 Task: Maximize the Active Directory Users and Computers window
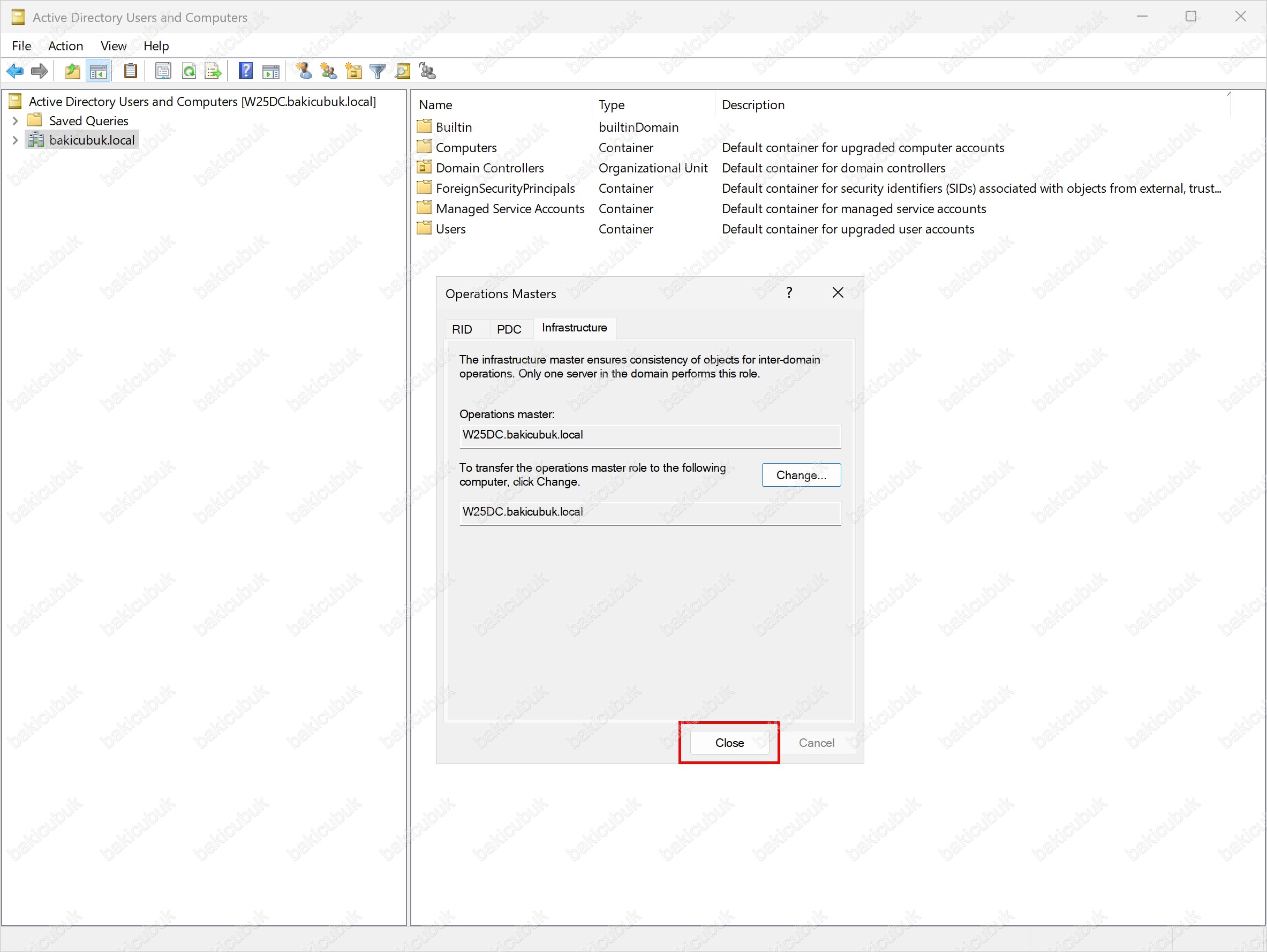[1191, 16]
